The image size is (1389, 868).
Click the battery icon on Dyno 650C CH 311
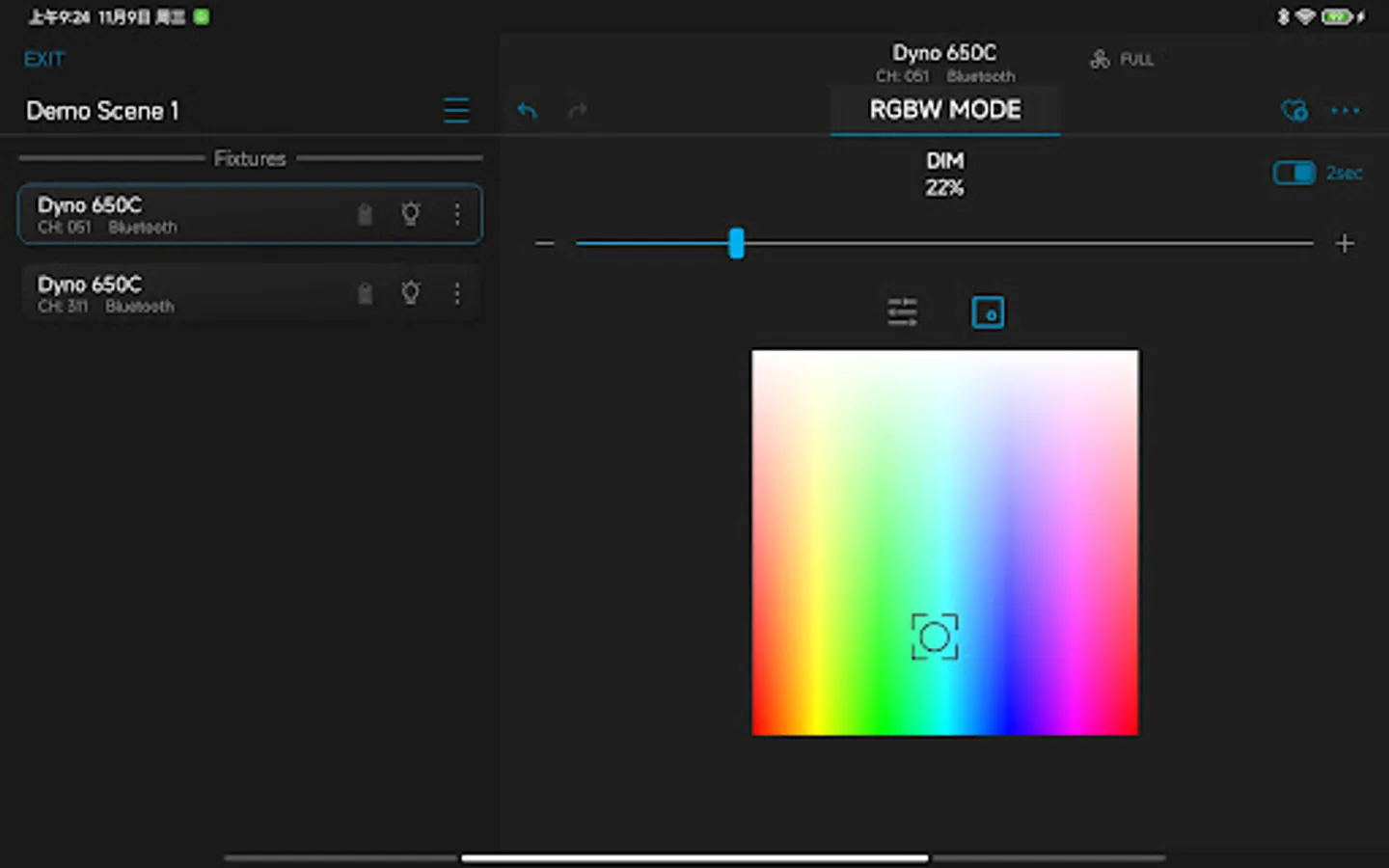point(365,293)
